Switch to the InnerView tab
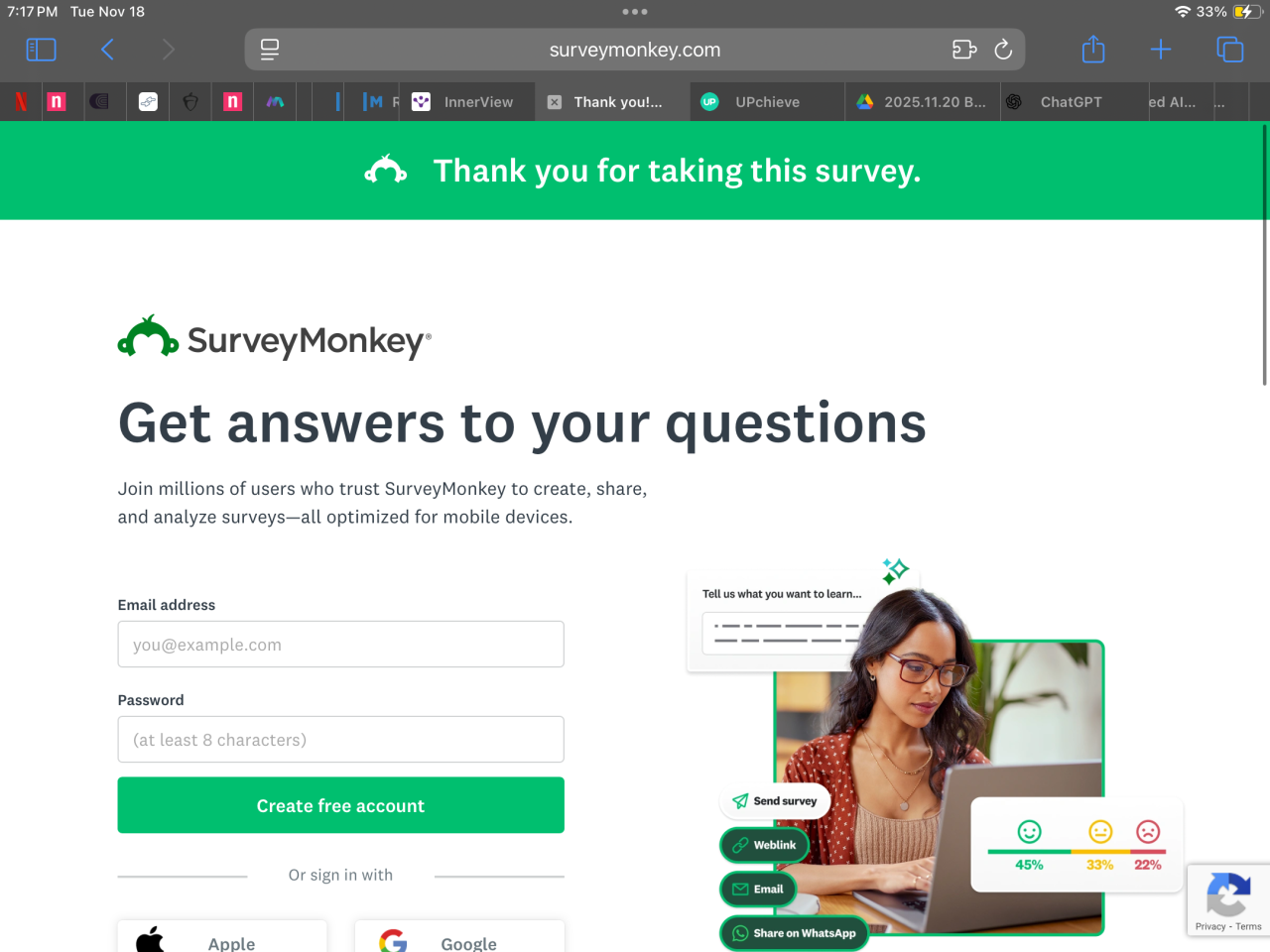The width and height of the screenshot is (1270, 952). [466, 102]
